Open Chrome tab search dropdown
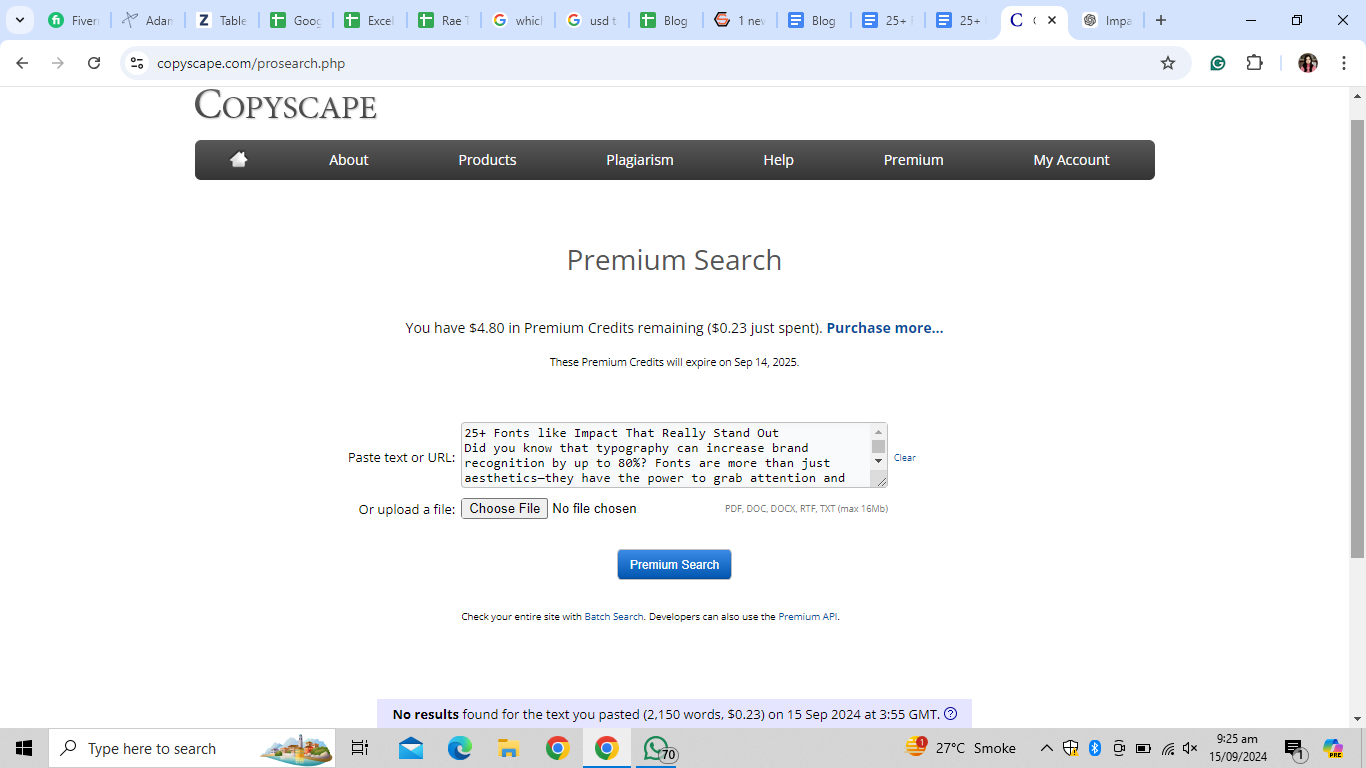This screenshot has height=768, width=1366. coord(19,20)
